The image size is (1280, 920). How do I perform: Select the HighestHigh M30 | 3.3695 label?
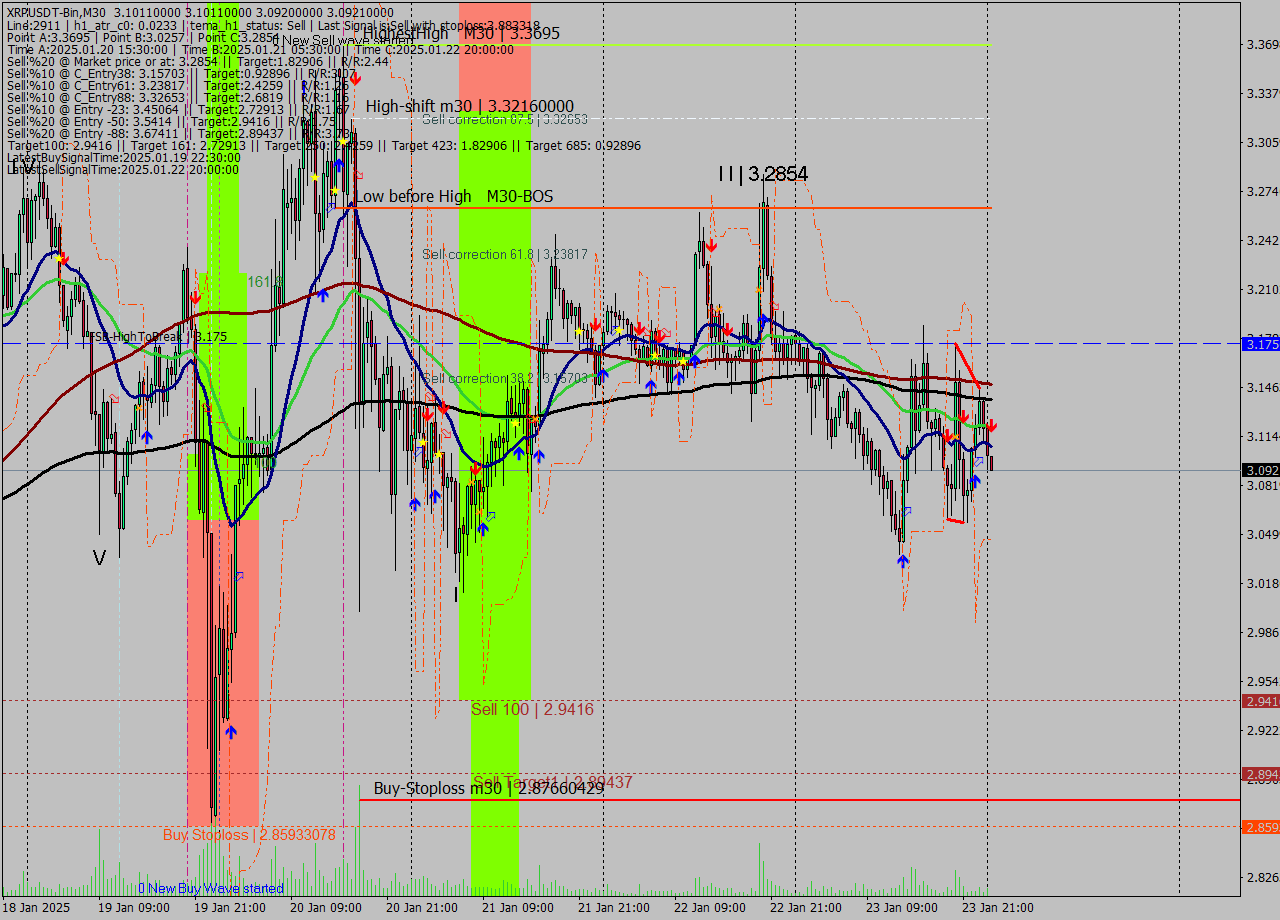pyautogui.click(x=461, y=33)
